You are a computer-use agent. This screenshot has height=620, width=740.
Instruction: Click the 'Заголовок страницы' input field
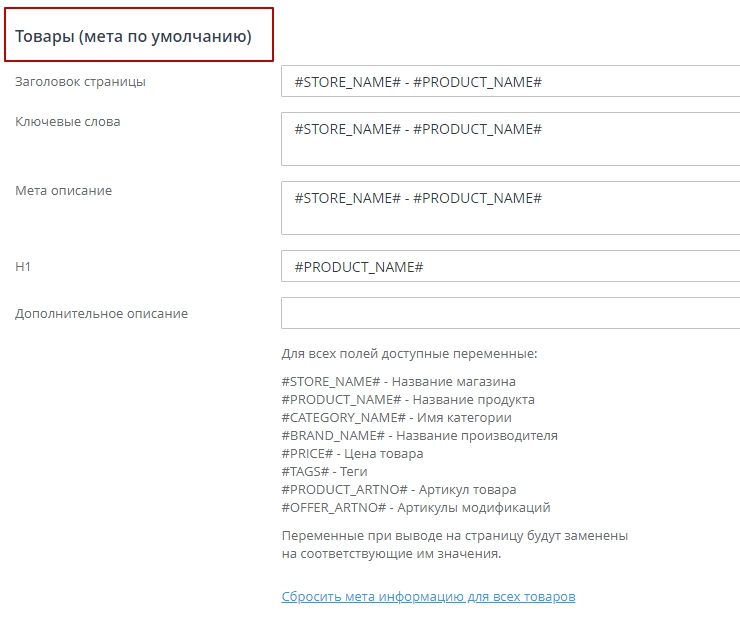[510, 82]
